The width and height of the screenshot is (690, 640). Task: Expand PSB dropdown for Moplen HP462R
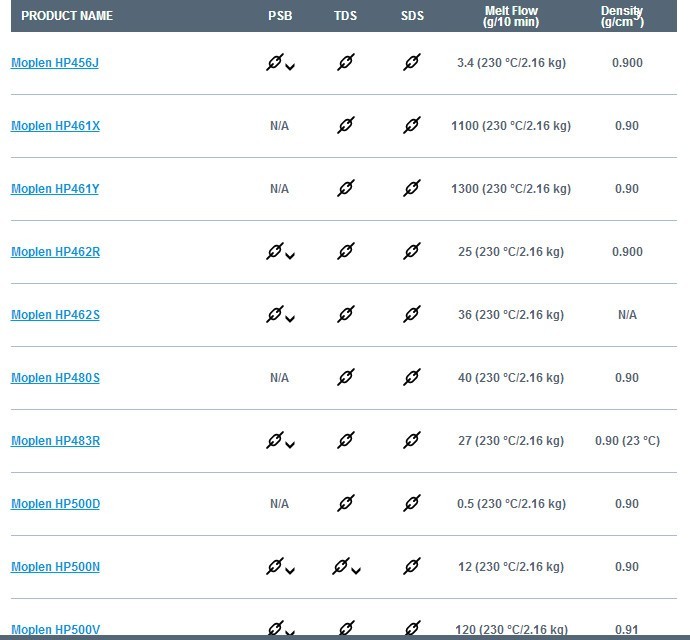[290, 256]
